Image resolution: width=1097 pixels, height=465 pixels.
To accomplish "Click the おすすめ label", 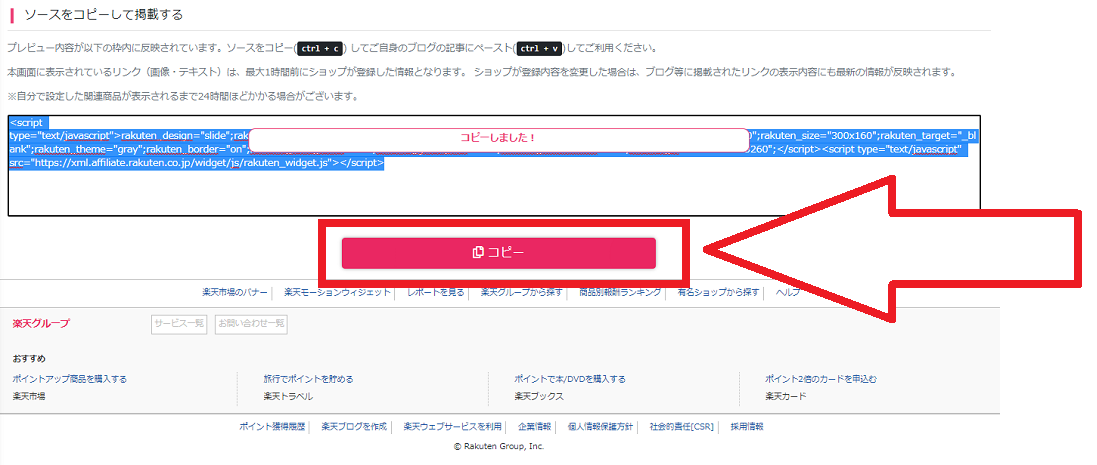I will tap(29, 359).
